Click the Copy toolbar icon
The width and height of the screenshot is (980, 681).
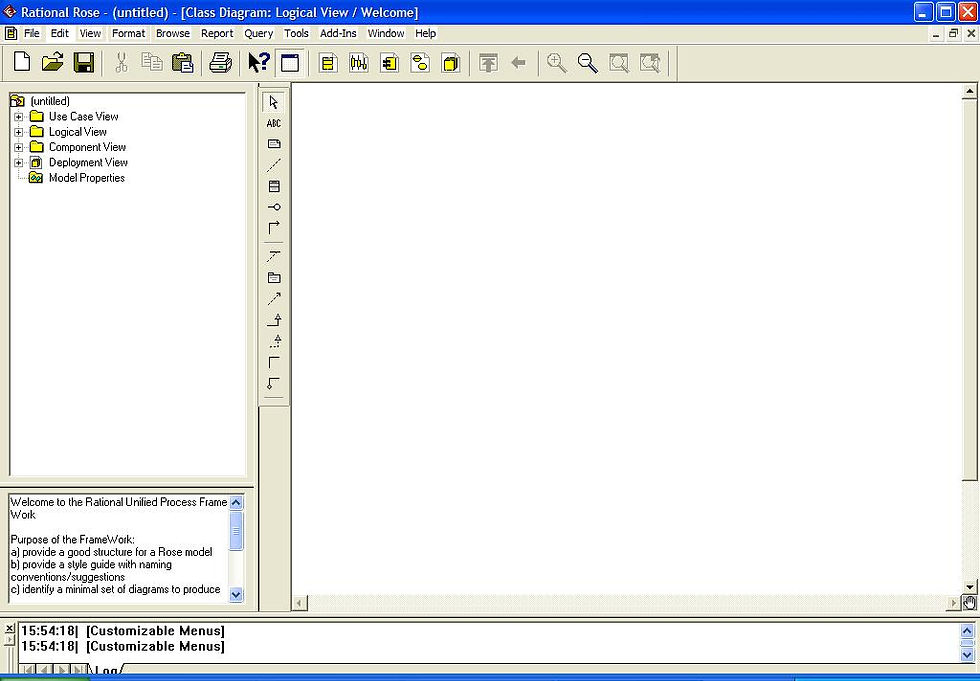[152, 62]
